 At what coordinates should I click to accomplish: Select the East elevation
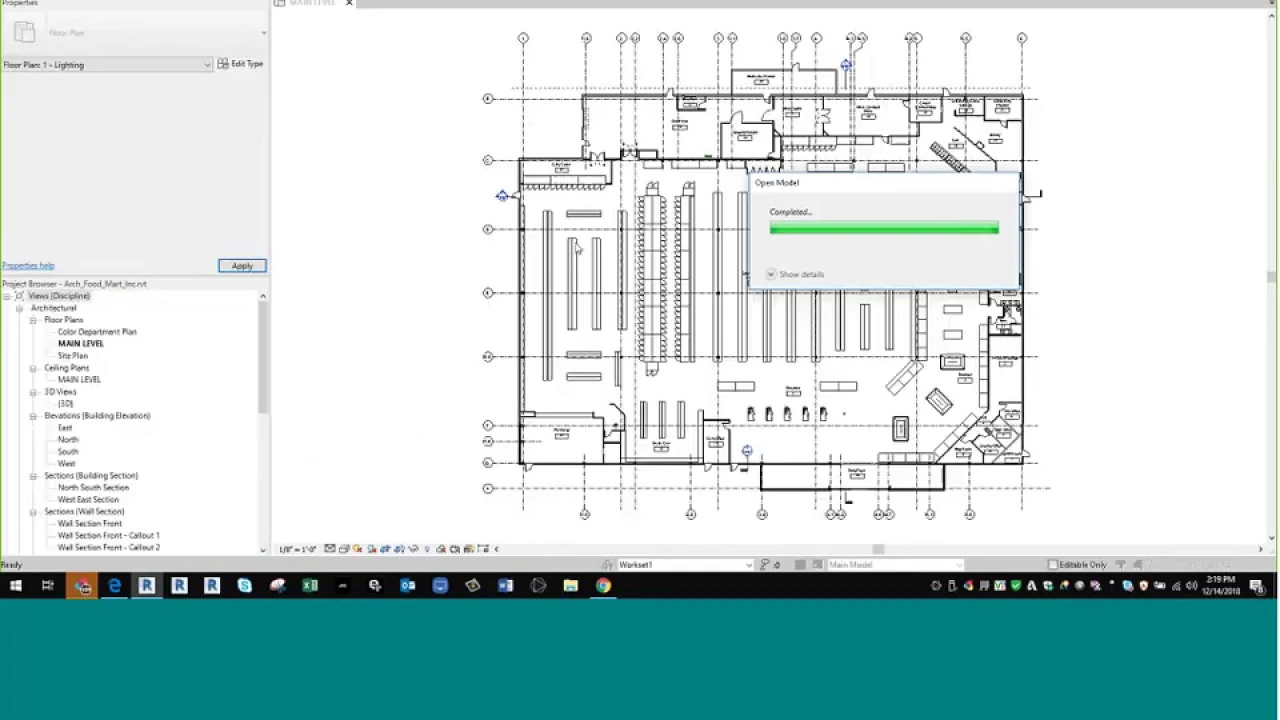click(65, 428)
